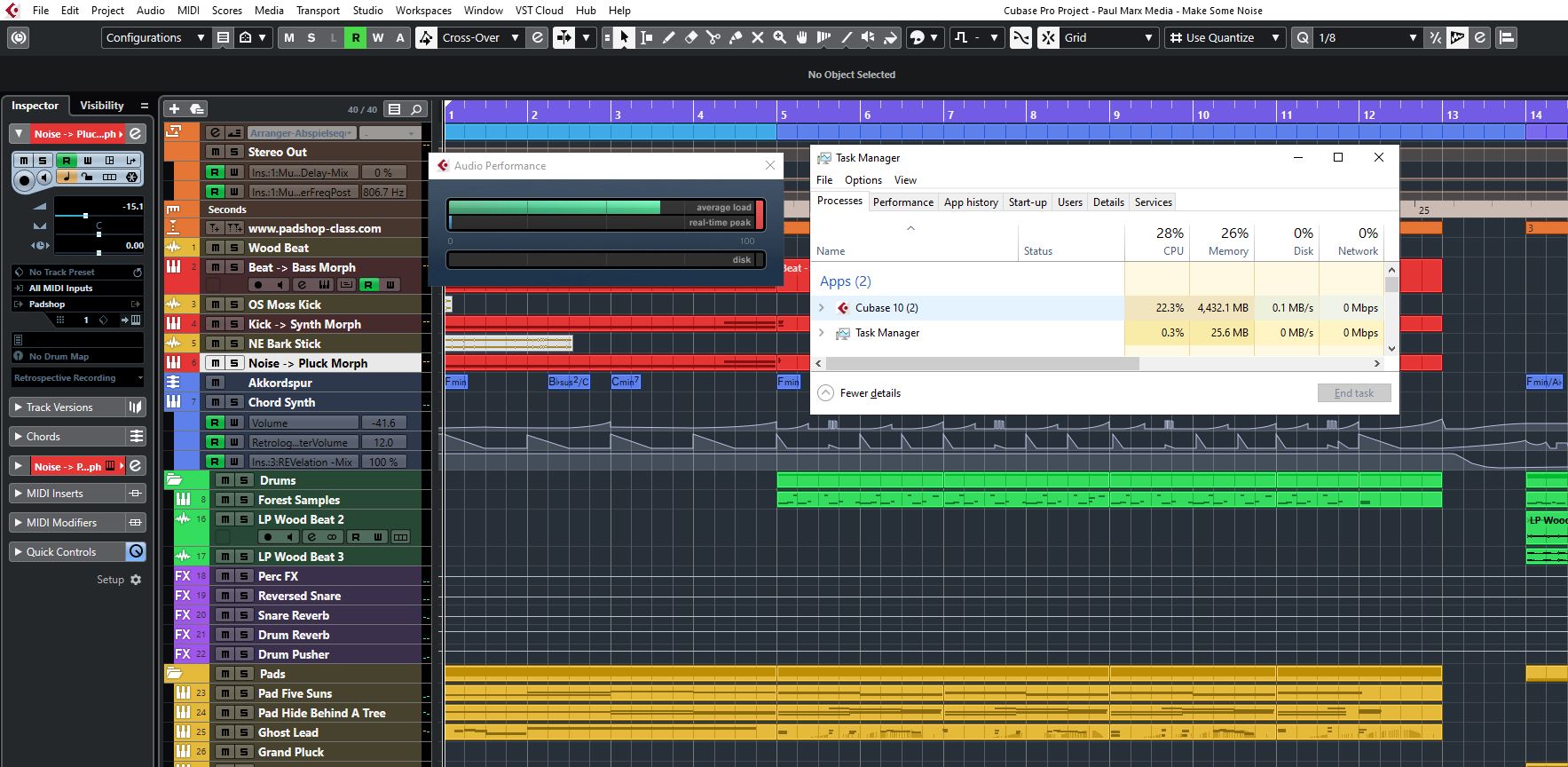1568x767 pixels.
Task: Select the Zoom magnifier tool
Action: point(780,37)
